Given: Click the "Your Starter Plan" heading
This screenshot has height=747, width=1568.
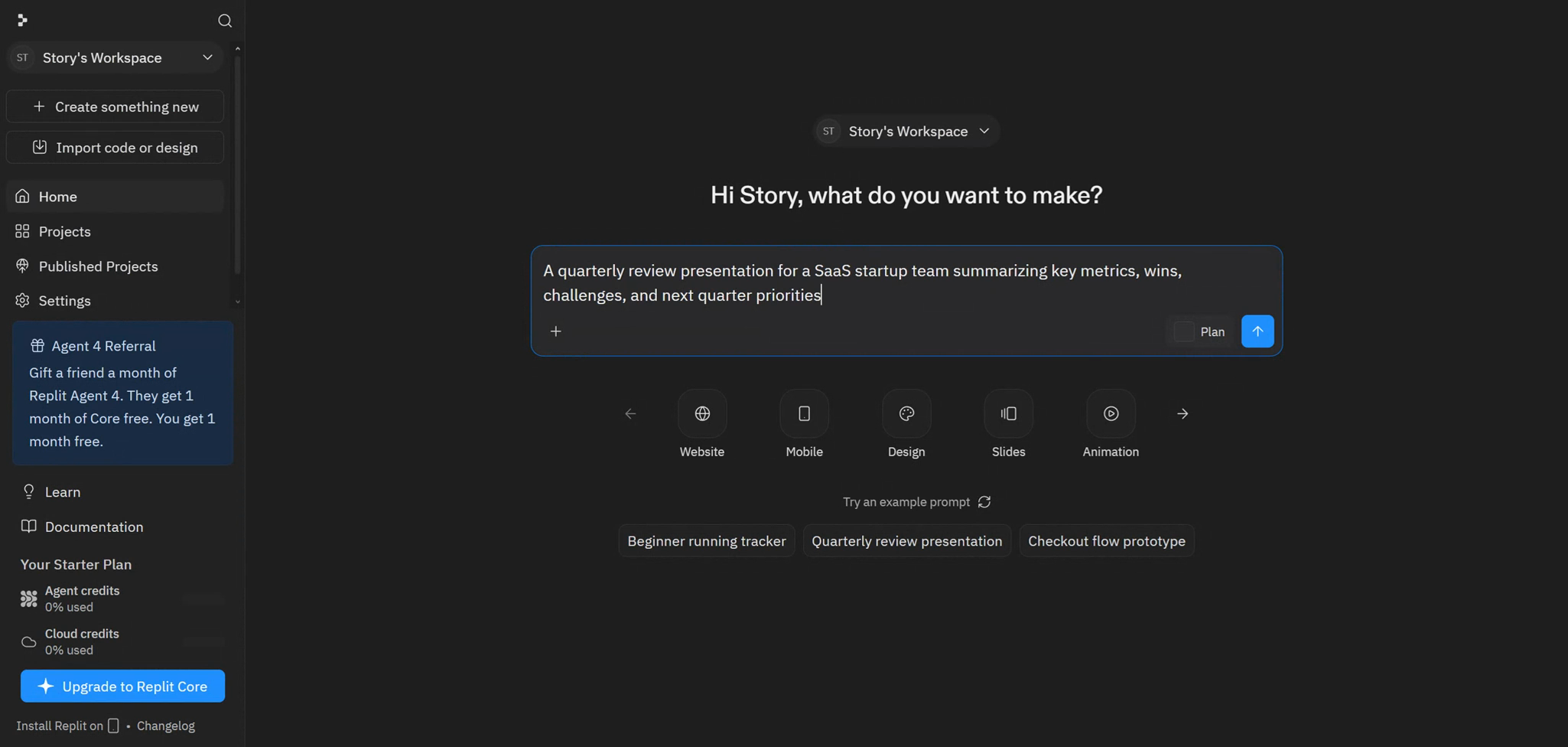Looking at the screenshot, I should pyautogui.click(x=76, y=565).
